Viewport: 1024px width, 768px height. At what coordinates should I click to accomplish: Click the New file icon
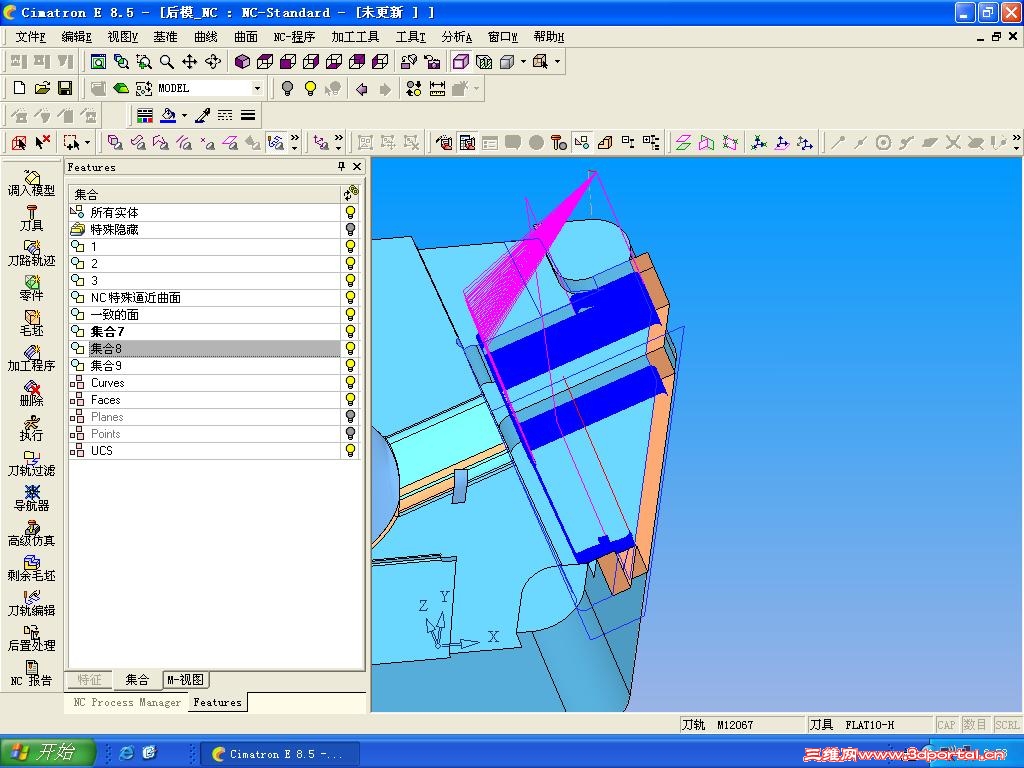tap(20, 88)
